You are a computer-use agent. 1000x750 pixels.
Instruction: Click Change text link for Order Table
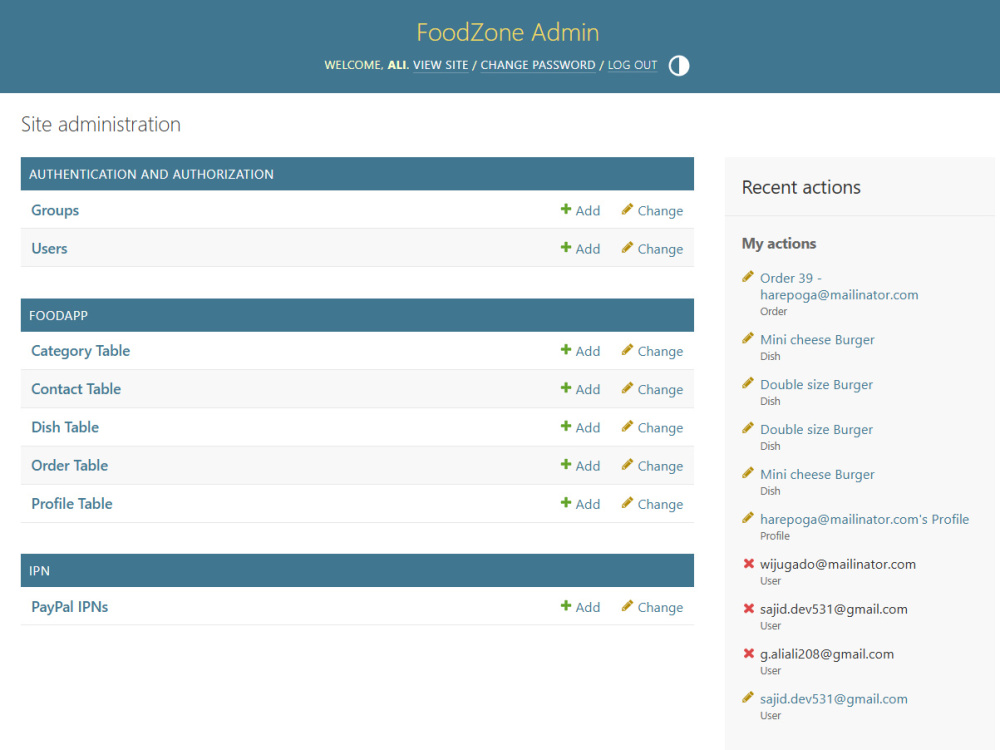[x=660, y=466]
